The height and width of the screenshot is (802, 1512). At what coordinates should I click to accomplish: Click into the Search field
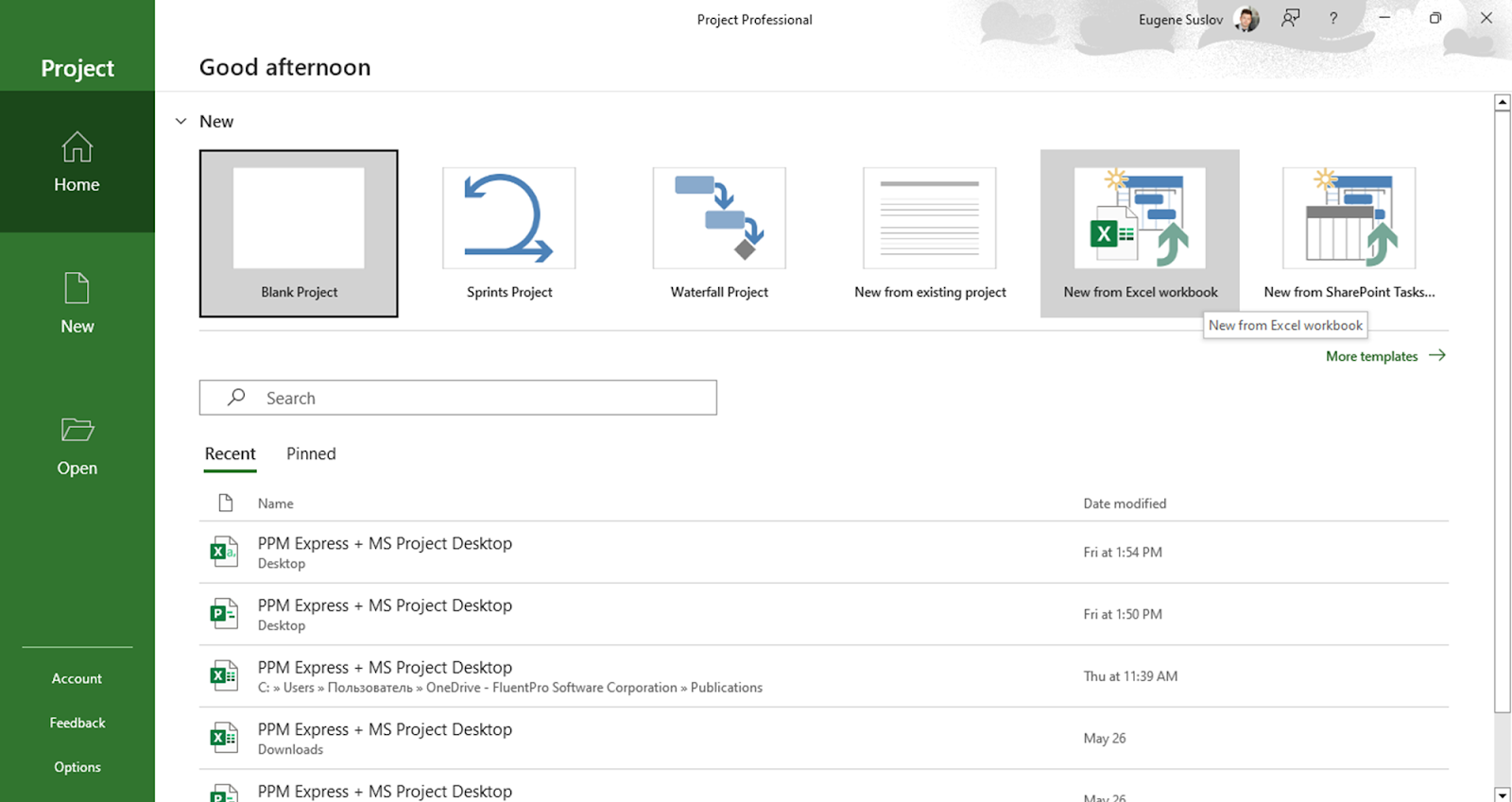point(458,398)
